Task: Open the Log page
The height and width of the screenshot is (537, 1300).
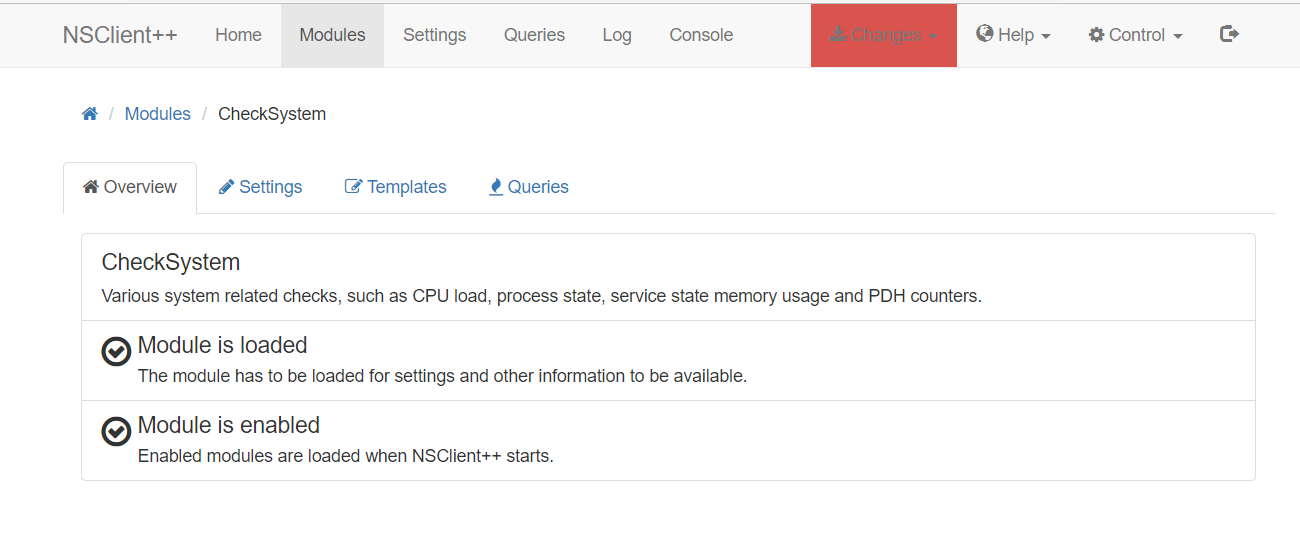Action: [x=617, y=35]
